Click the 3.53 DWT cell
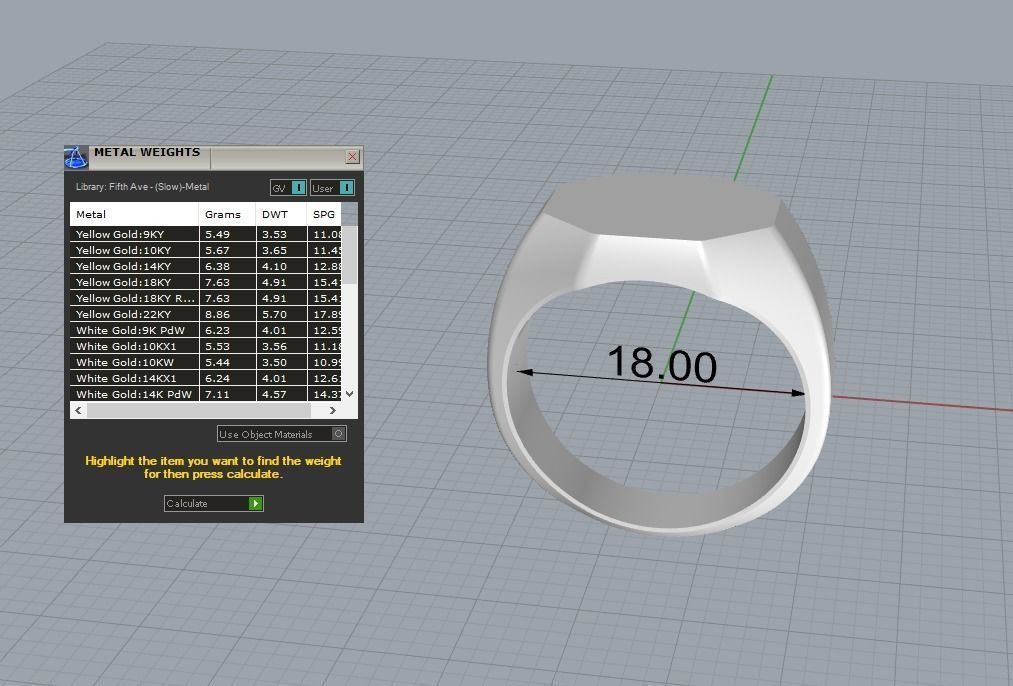Screen dimensions: 1013x686 pyautogui.click(x=282, y=234)
